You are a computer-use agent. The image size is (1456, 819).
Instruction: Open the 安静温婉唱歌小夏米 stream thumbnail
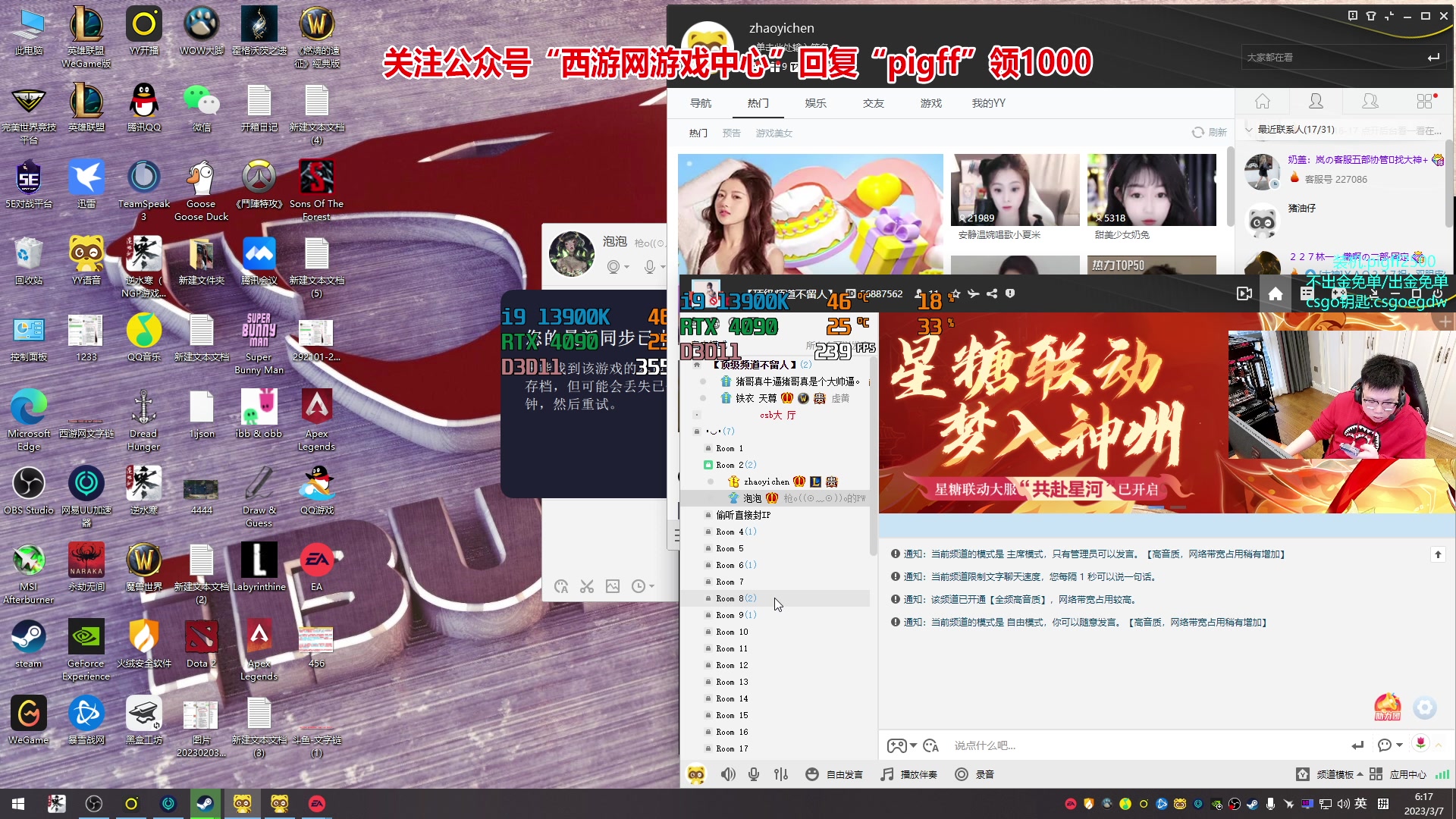1015,190
